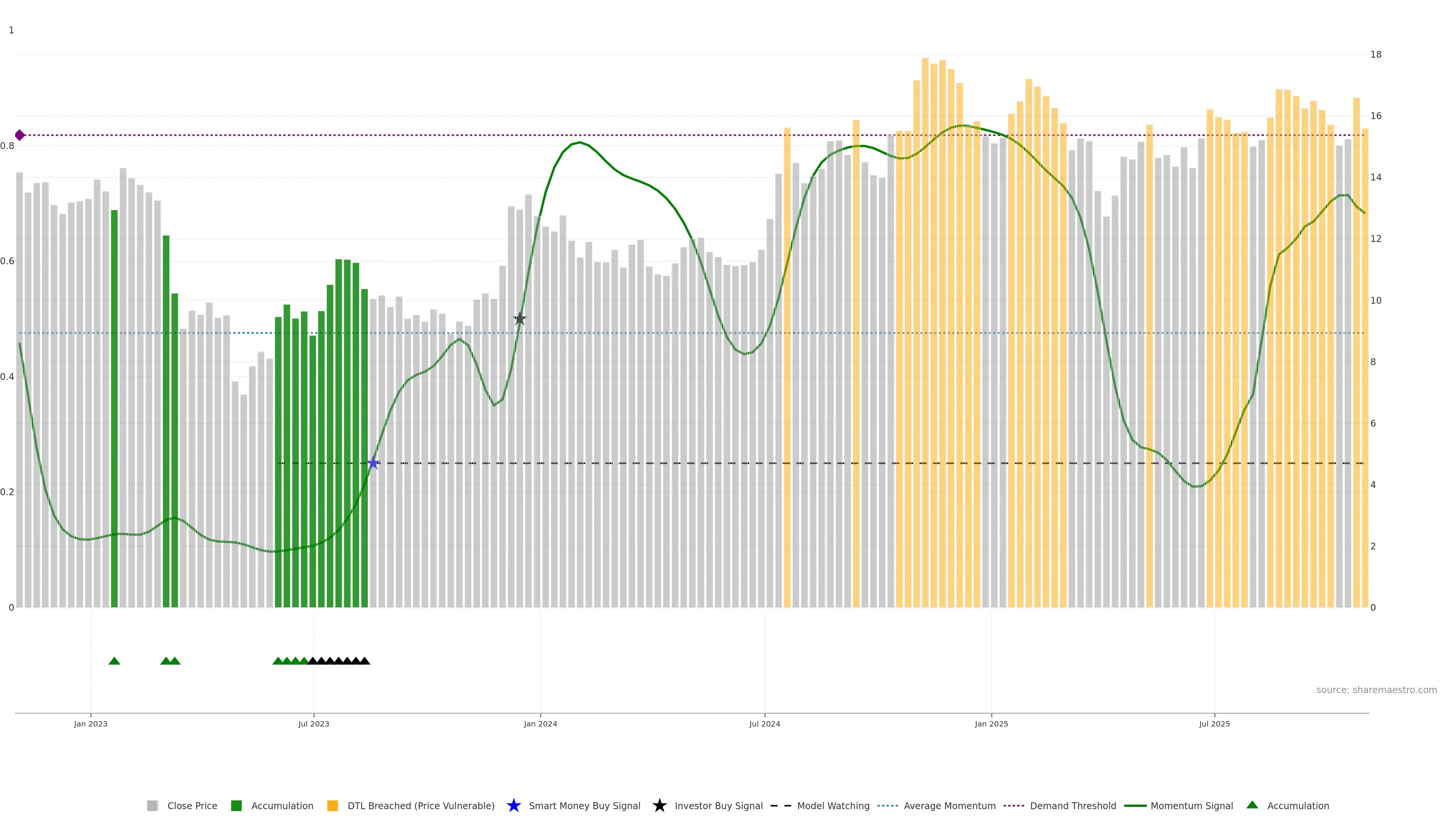Screen dimensions: 1456x819
Task: Click the black Investor Buy star on chart
Action: [519, 319]
